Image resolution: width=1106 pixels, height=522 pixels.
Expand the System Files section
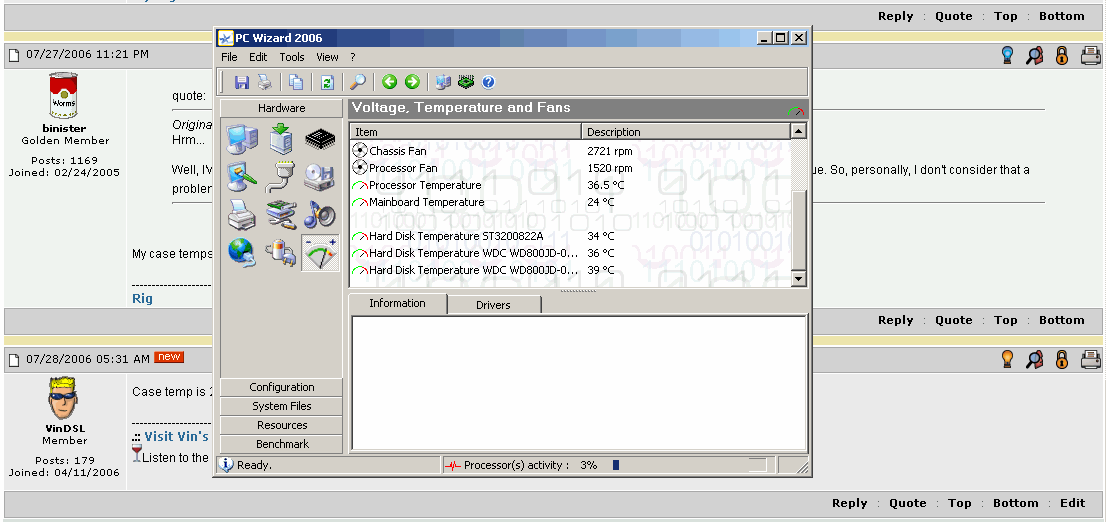(282, 406)
